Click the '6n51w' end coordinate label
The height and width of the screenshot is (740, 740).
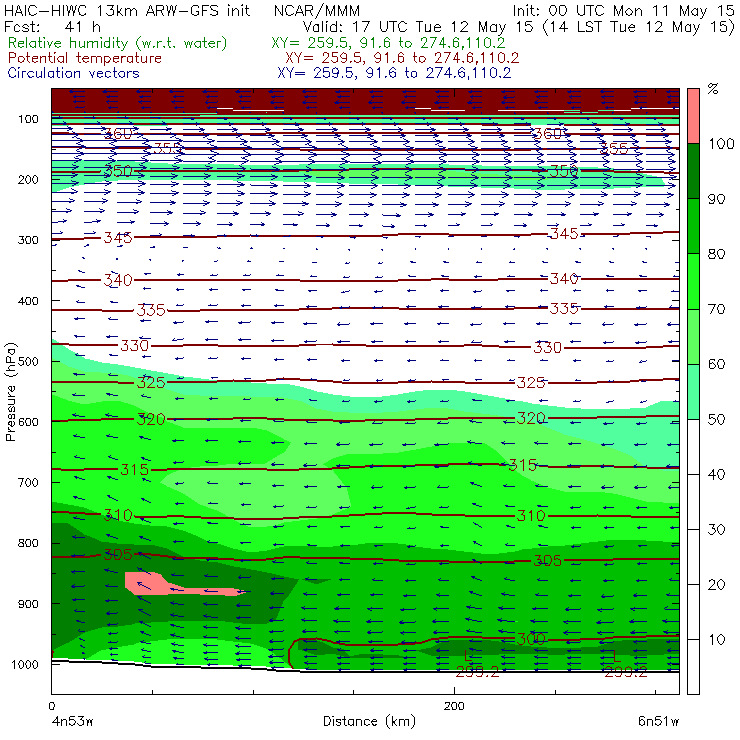point(658,722)
